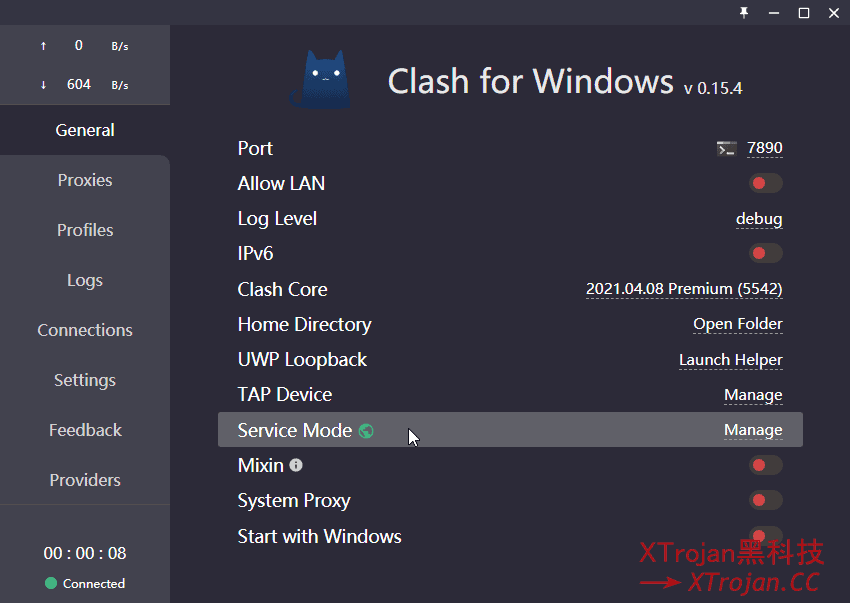Switch to the Profiles tab
Image resolution: width=850 pixels, height=603 pixels.
[85, 230]
